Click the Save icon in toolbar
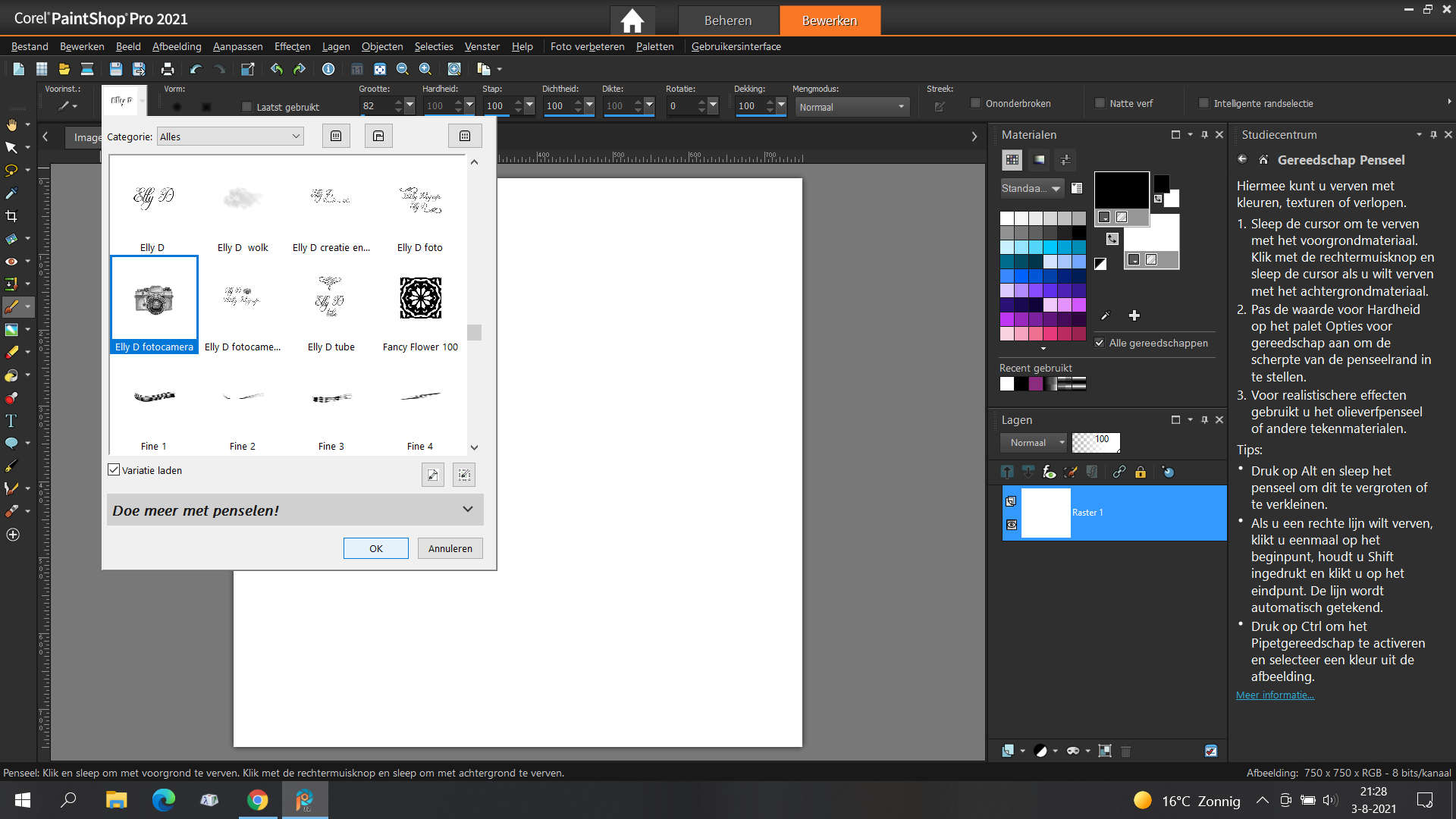 point(116,69)
